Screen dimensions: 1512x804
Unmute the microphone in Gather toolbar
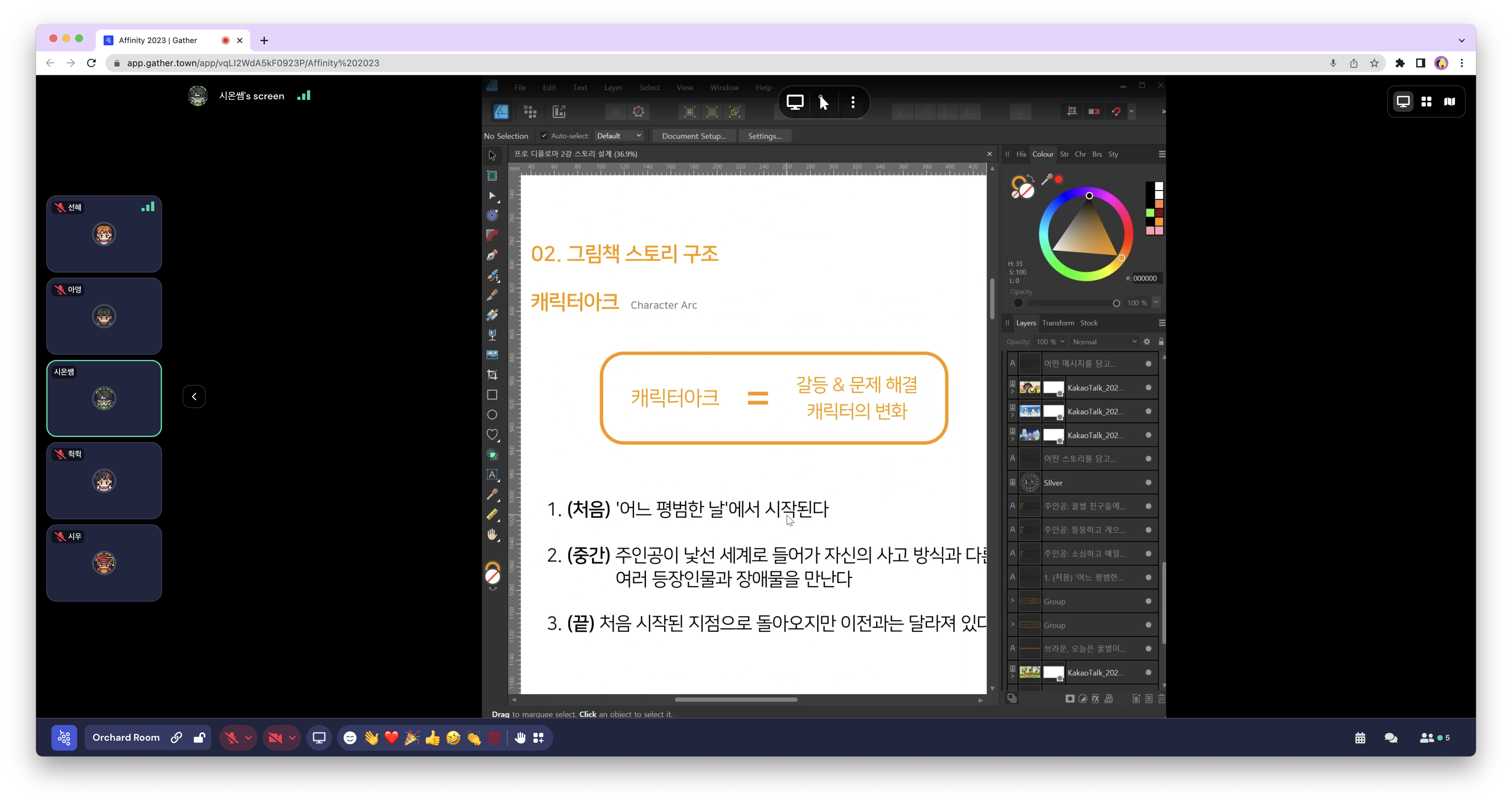[x=232, y=738]
